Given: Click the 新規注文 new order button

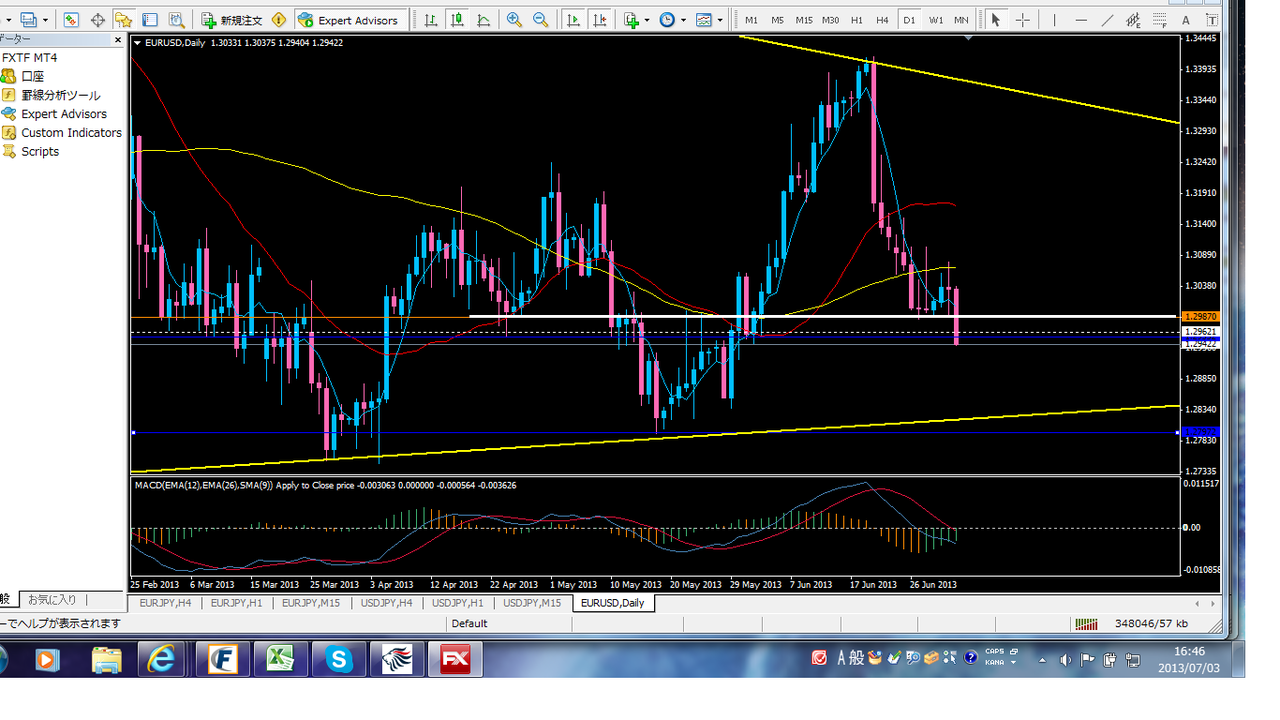Looking at the screenshot, I should pyautogui.click(x=231, y=20).
